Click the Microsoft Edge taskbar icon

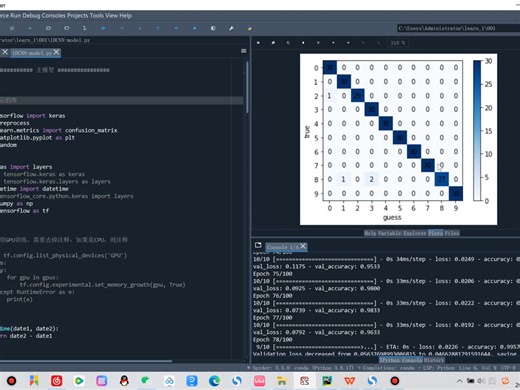point(214,381)
